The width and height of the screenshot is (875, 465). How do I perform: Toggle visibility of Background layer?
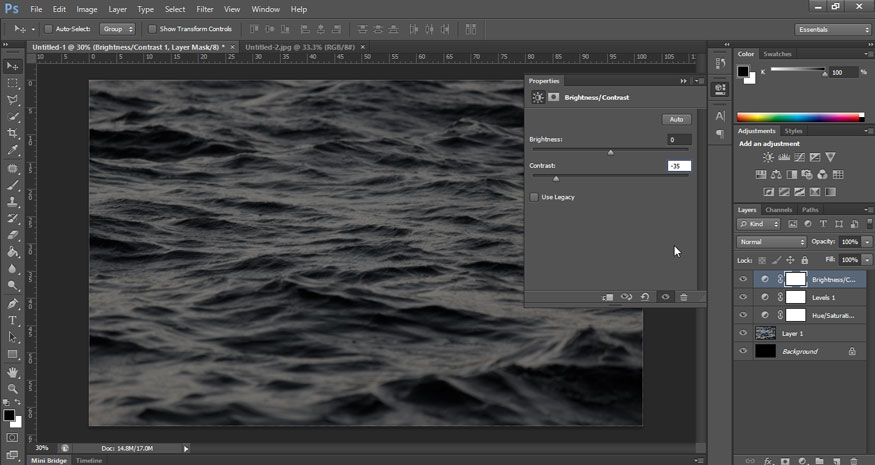pyautogui.click(x=743, y=351)
